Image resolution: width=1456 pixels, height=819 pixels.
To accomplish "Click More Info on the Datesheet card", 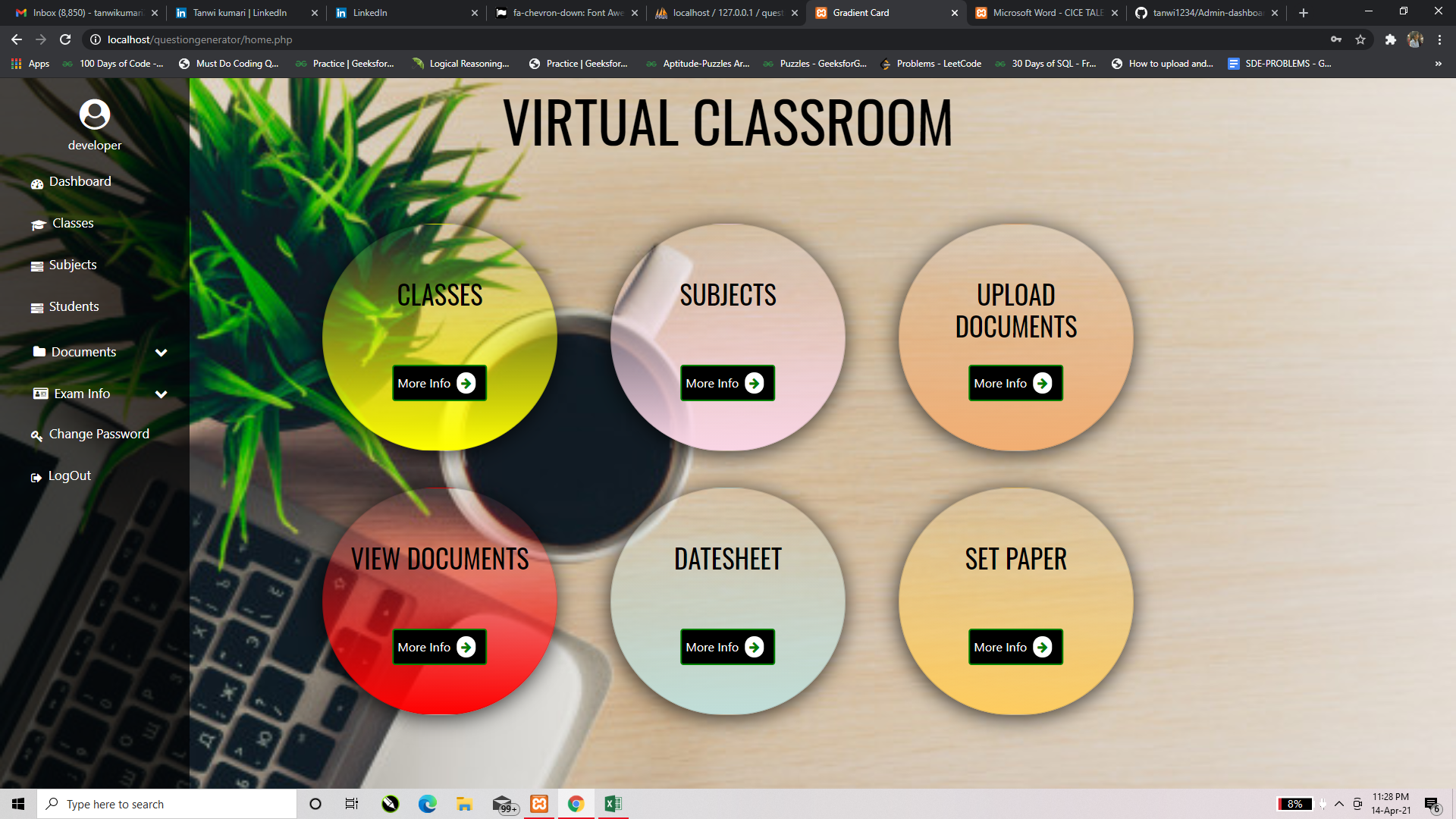I will click(x=727, y=647).
